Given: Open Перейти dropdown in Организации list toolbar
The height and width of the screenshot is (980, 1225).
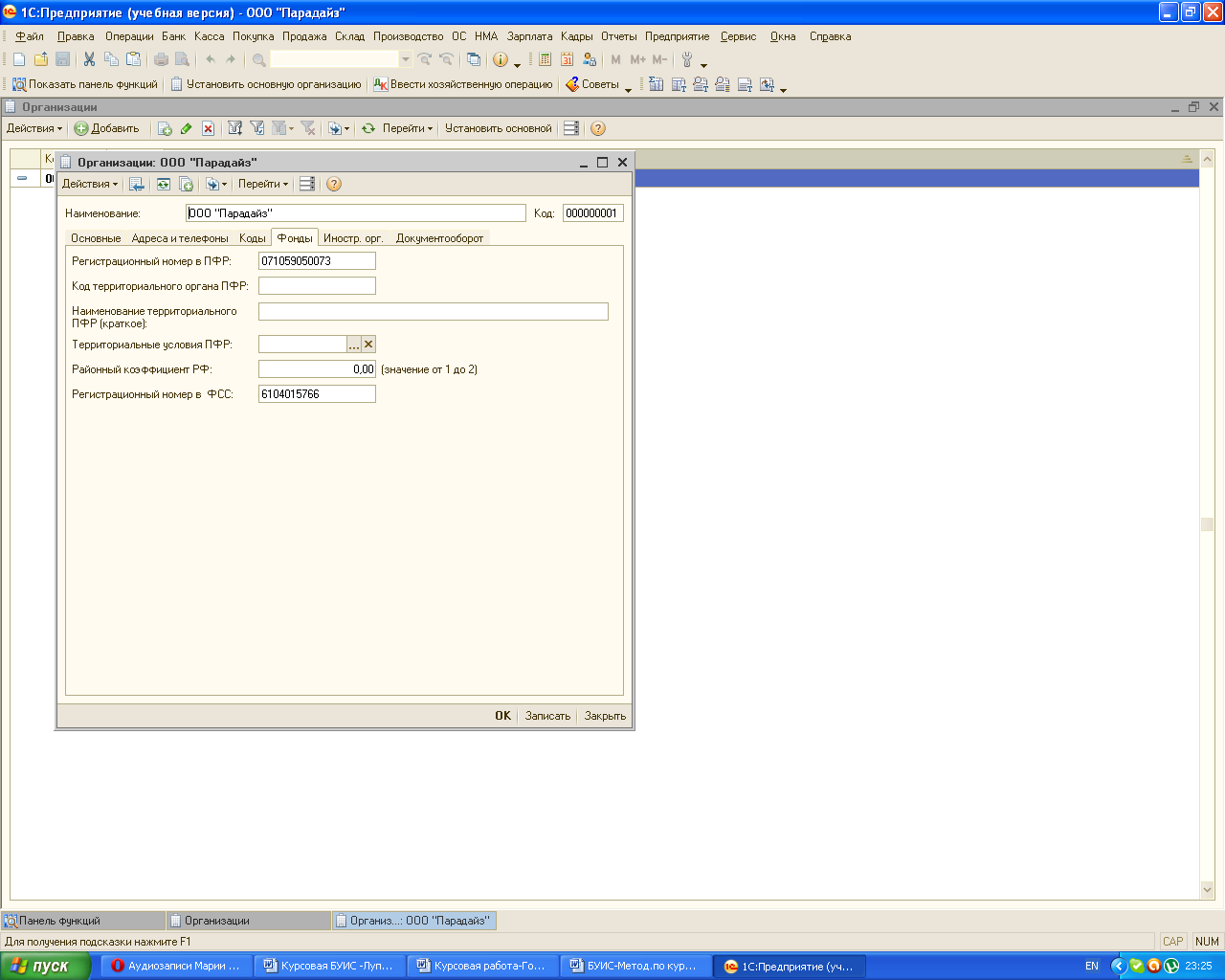Looking at the screenshot, I should click(408, 128).
